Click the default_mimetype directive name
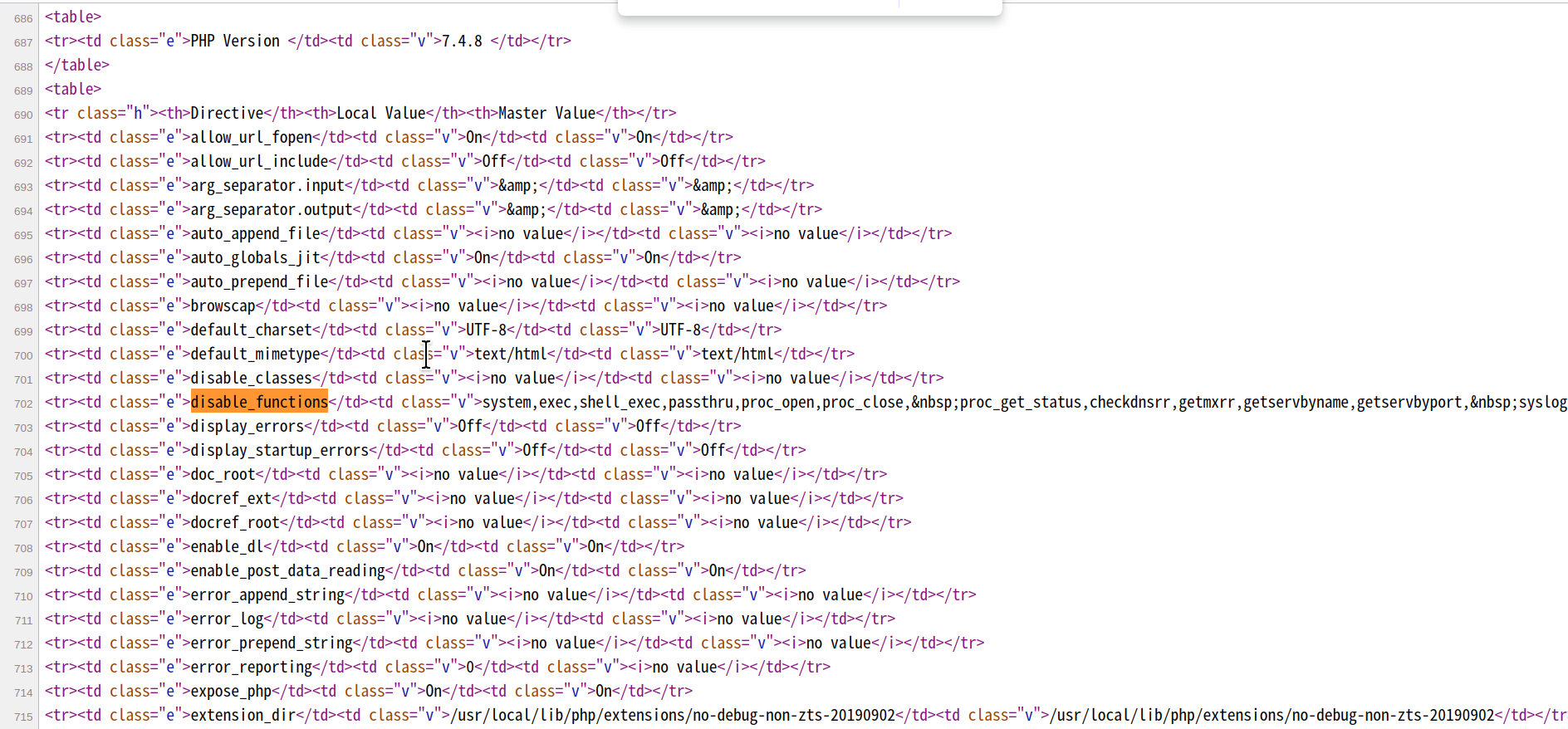The image size is (1568, 729). [x=255, y=354]
